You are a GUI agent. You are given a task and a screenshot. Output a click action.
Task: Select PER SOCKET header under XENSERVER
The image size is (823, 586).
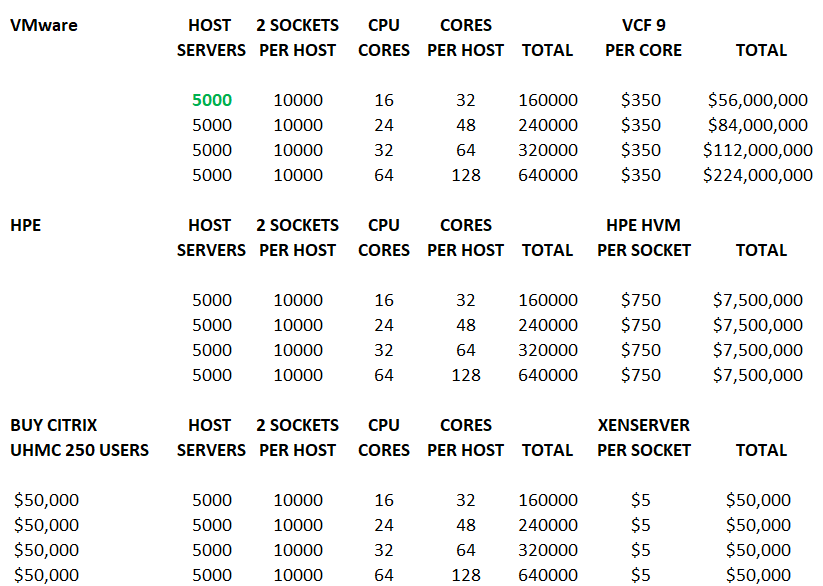point(643,450)
